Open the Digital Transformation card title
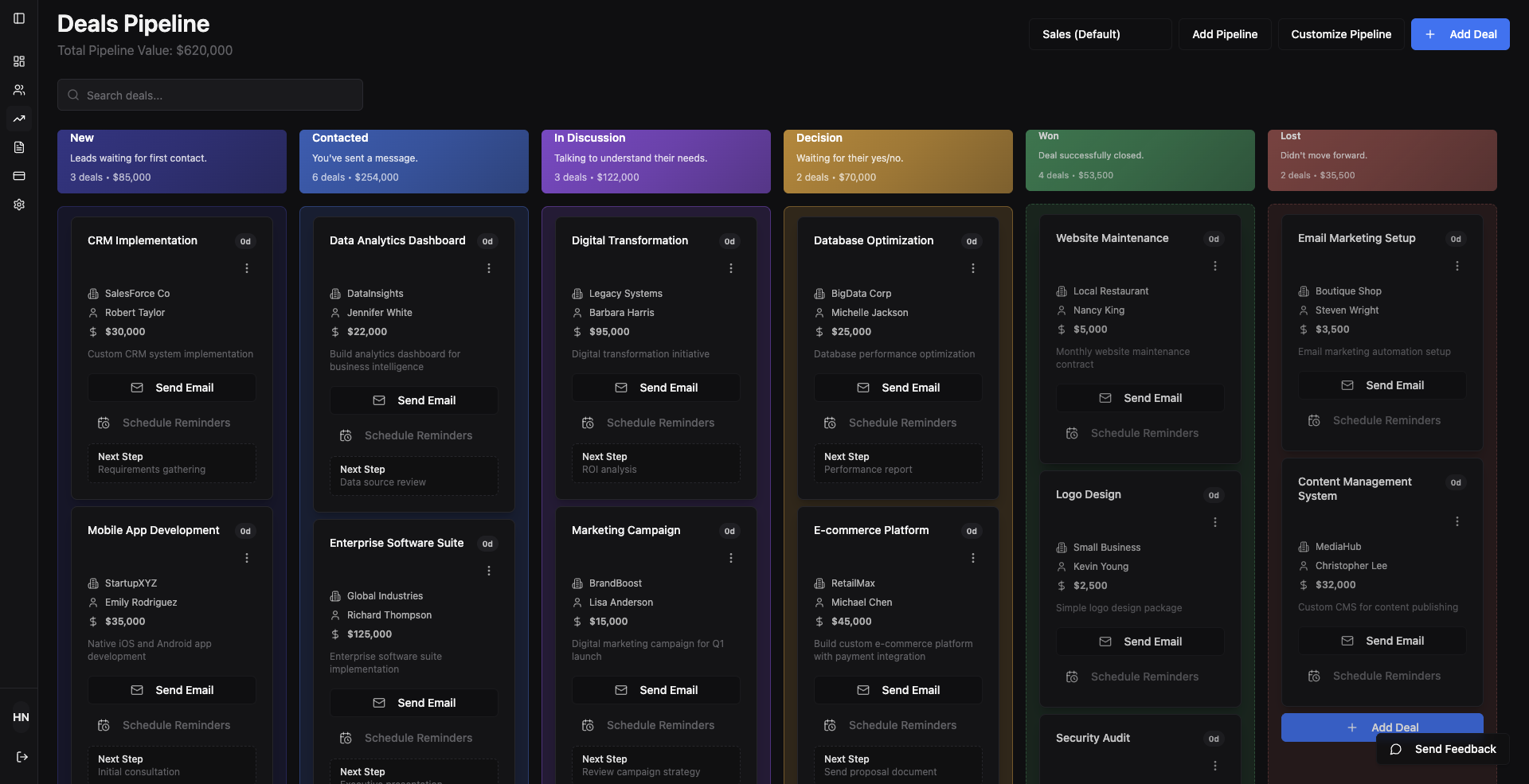Viewport: 1529px width, 784px height. tap(630, 240)
